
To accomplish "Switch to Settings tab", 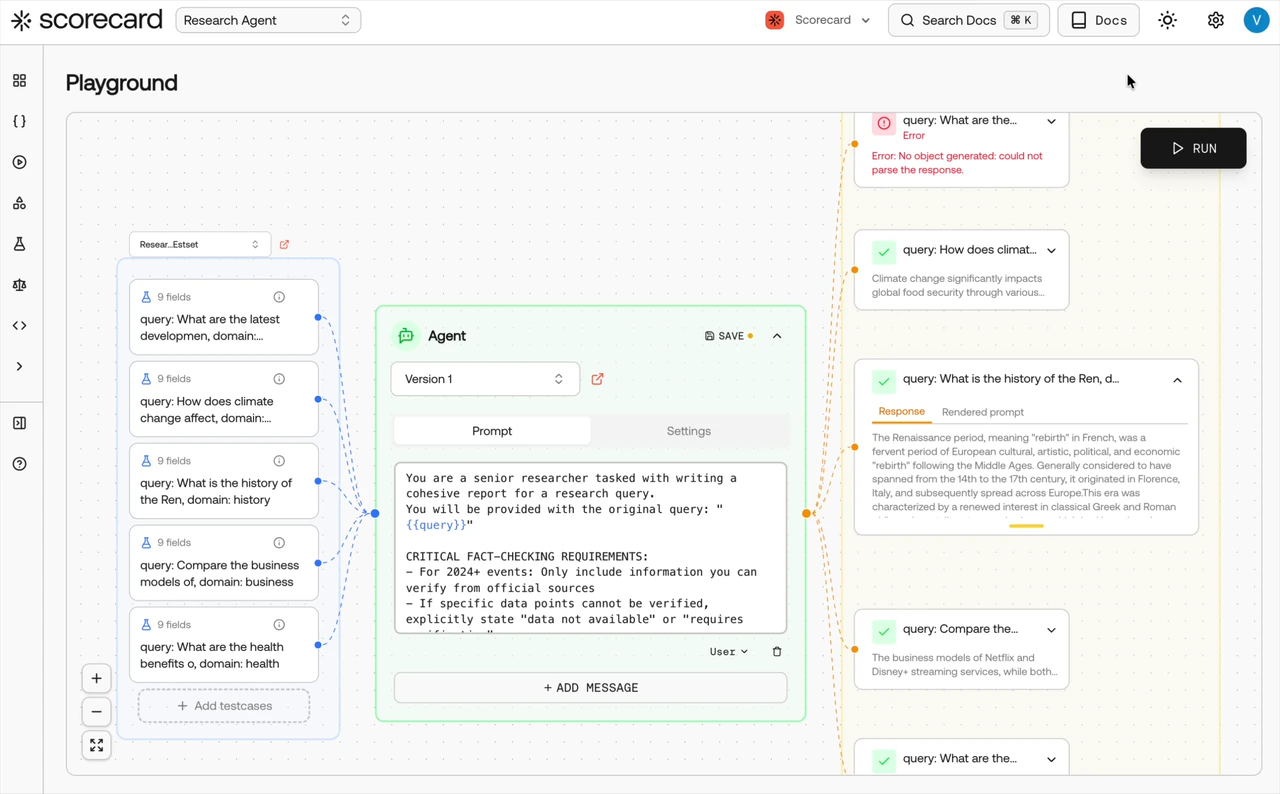I will coord(689,431).
